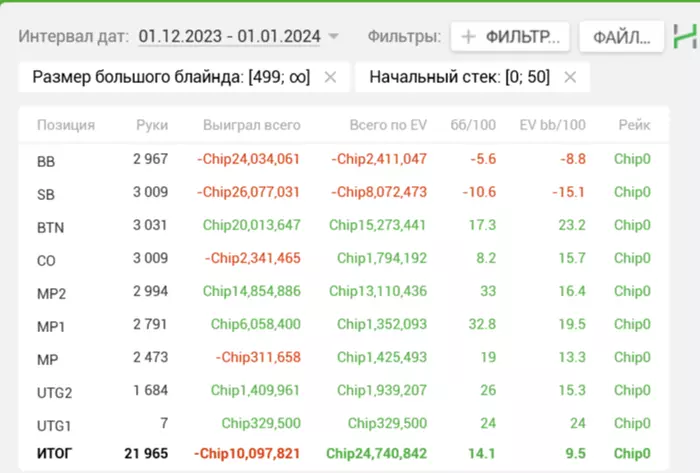Sort by the Выиграл всего column header
Screen dimensions: 700x473
point(251,125)
